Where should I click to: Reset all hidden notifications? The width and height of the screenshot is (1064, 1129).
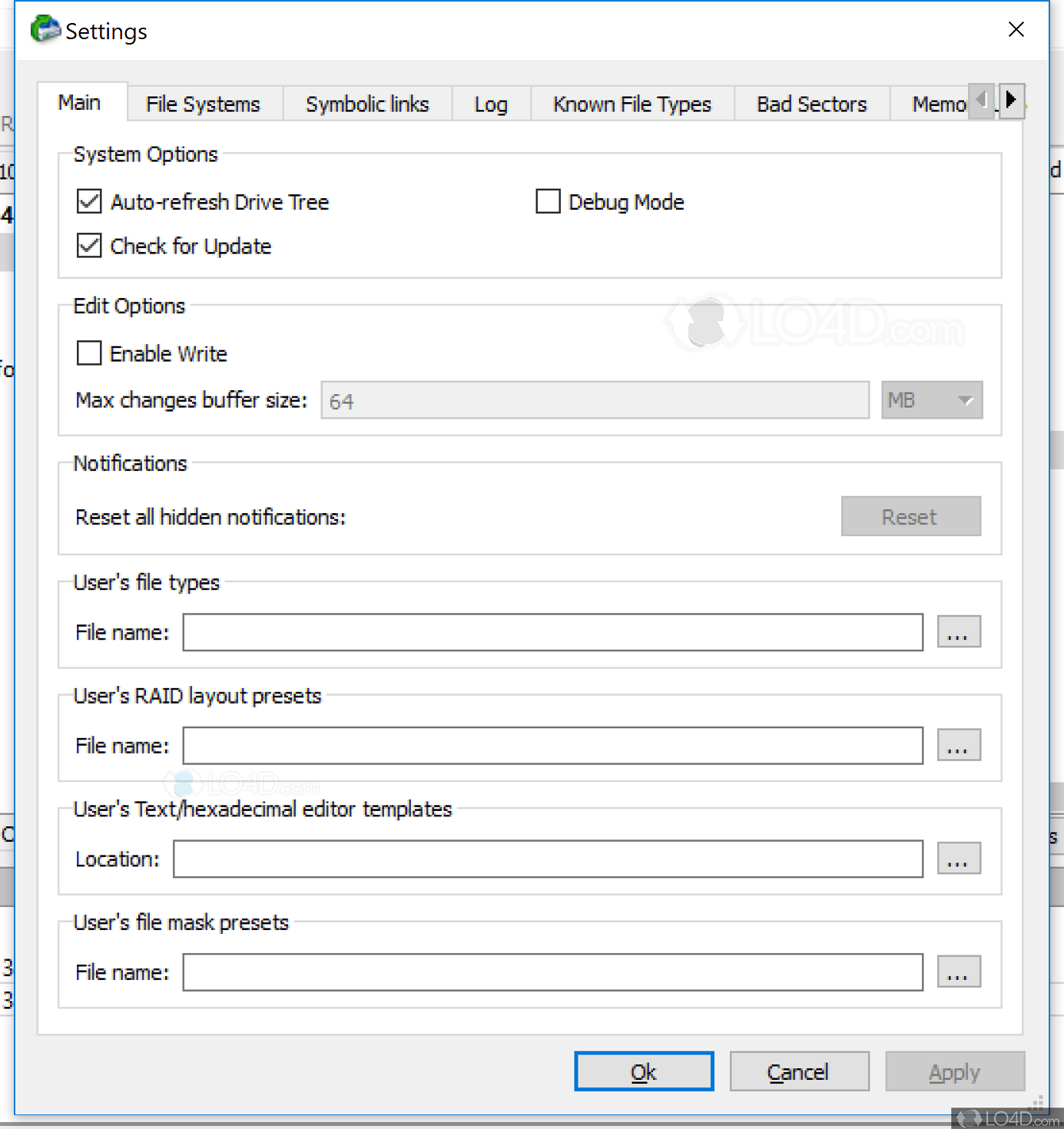[910, 516]
